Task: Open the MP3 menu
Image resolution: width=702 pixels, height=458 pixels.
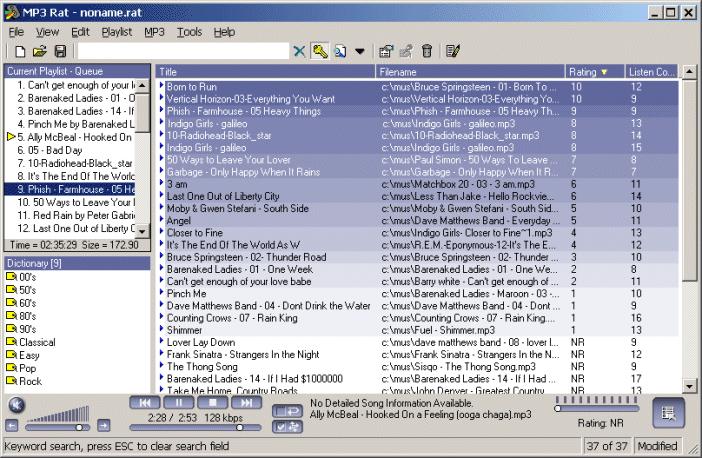Action: click(x=154, y=32)
